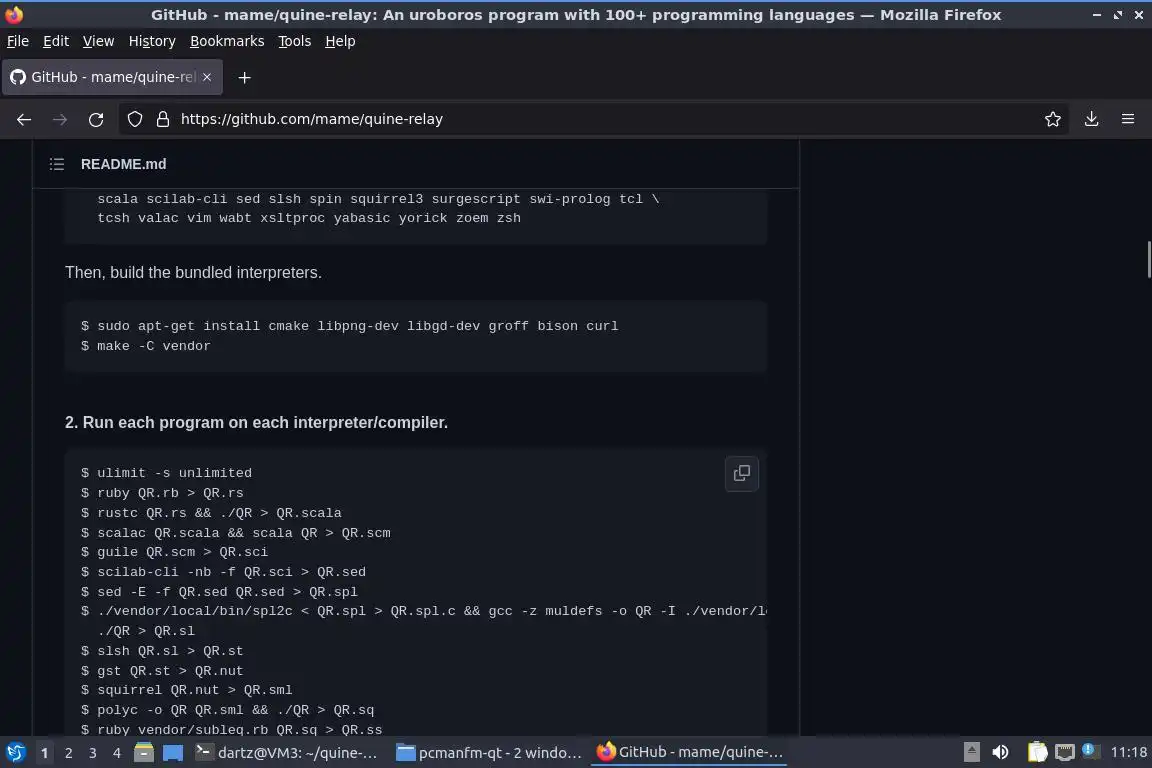Open the update notifier tray icon
The width and height of the screenshot is (1152, 768).
click(x=1090, y=751)
